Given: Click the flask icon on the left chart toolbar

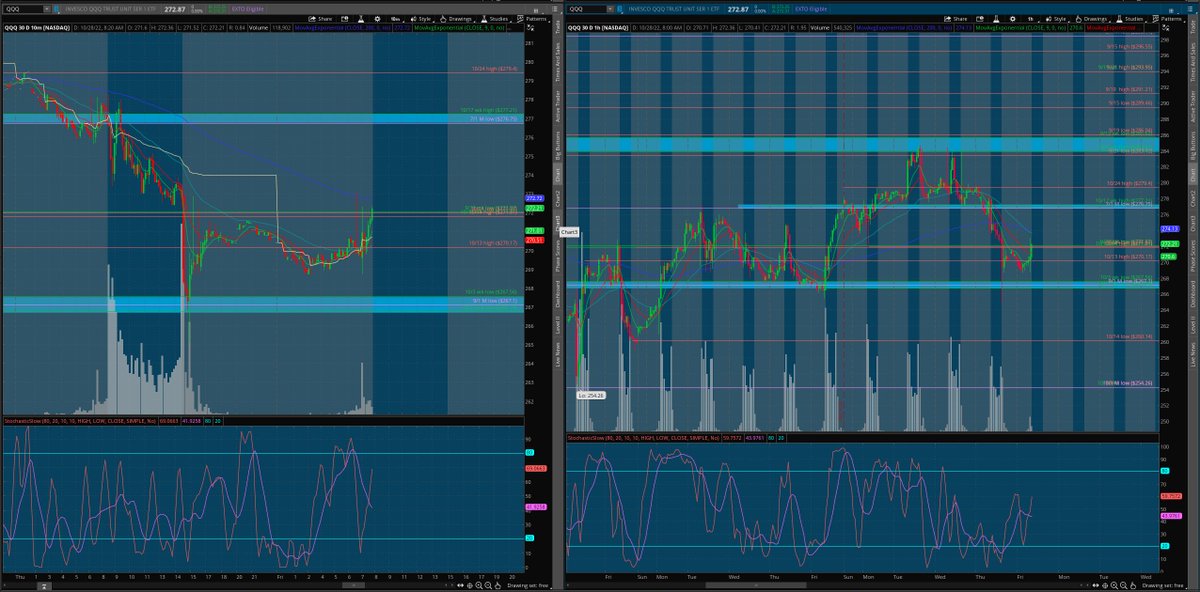Looking at the screenshot, I should [359, 19].
